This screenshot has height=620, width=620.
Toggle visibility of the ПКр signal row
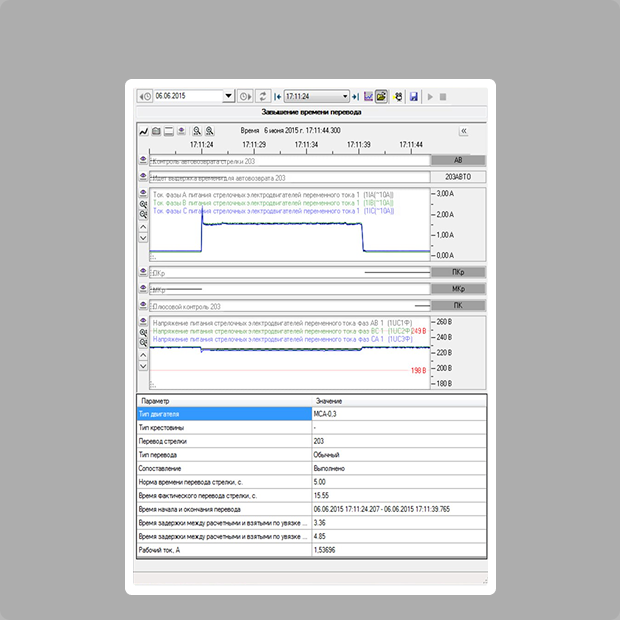pyautogui.click(x=143, y=271)
